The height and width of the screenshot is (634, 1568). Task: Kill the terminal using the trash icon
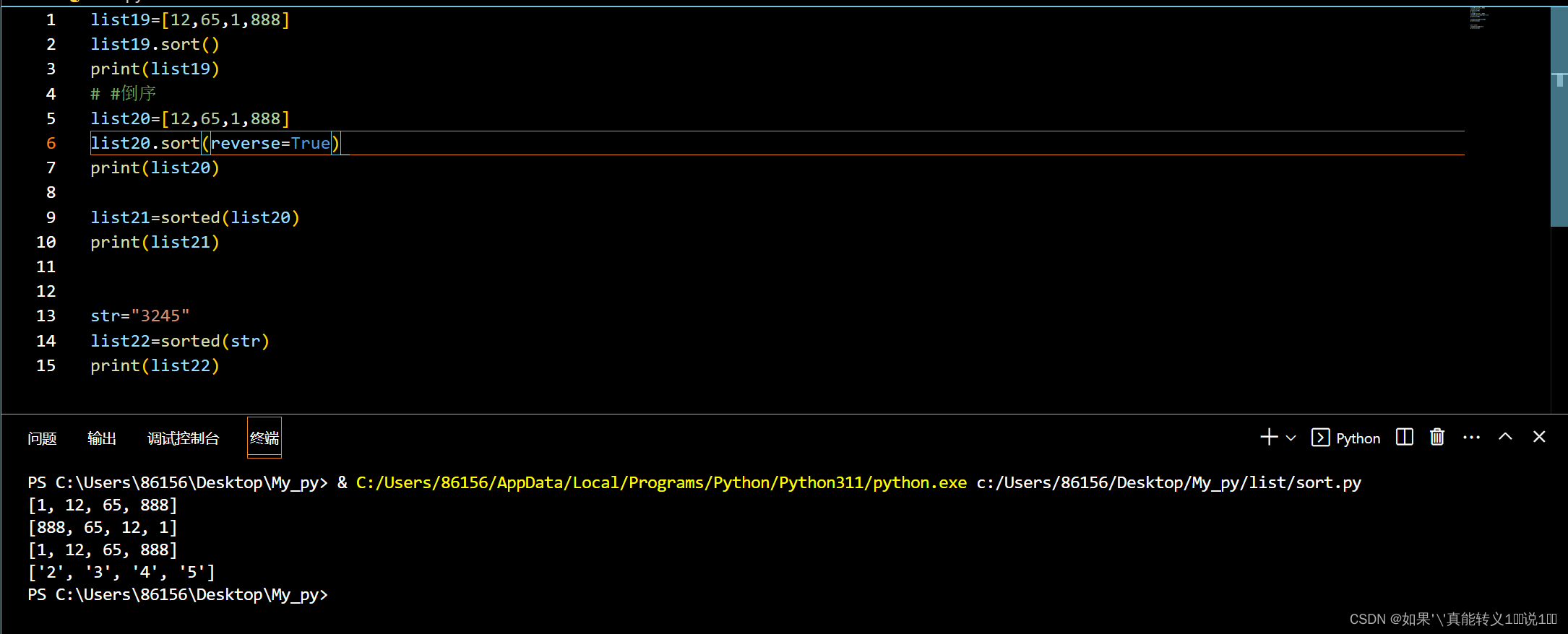1436,438
